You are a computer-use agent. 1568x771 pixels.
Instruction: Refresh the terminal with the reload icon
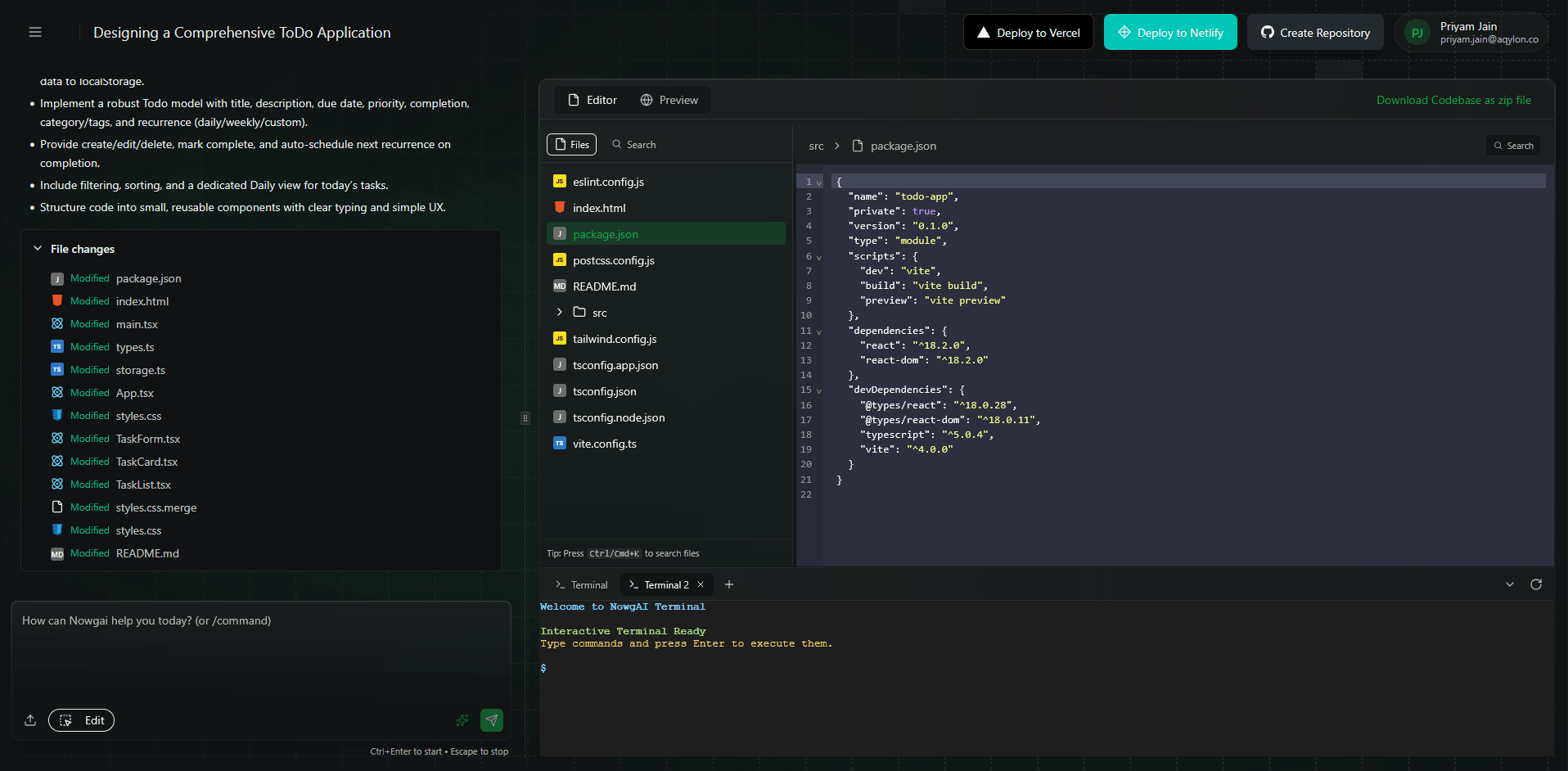pos(1536,584)
